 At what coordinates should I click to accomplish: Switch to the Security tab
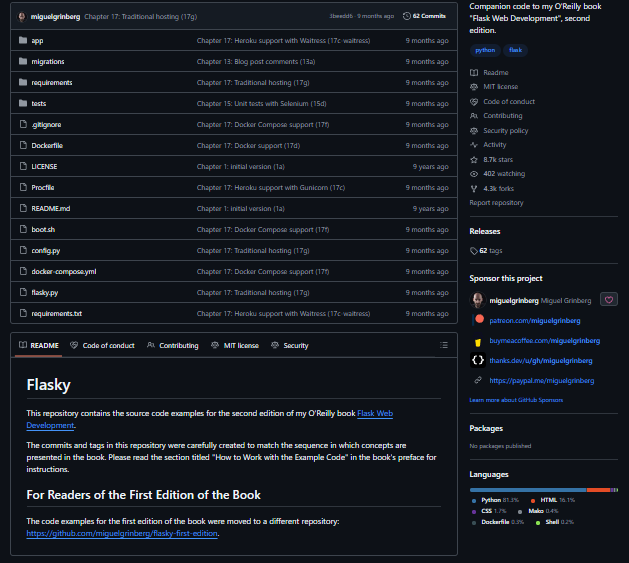[290, 346]
